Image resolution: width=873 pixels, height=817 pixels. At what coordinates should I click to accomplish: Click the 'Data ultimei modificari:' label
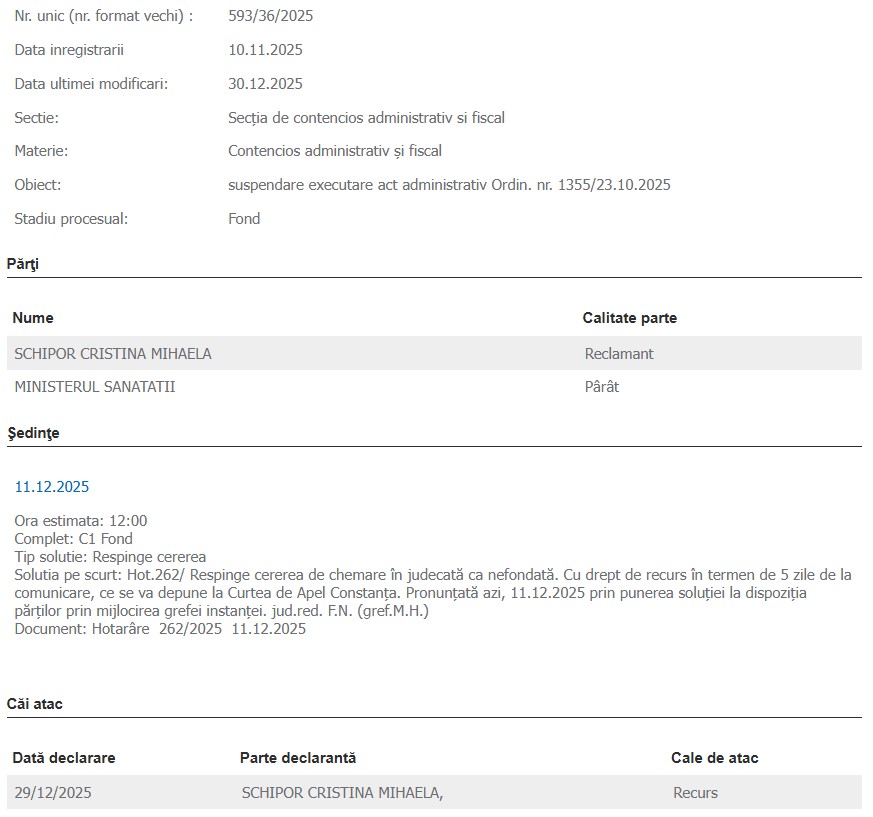91,84
